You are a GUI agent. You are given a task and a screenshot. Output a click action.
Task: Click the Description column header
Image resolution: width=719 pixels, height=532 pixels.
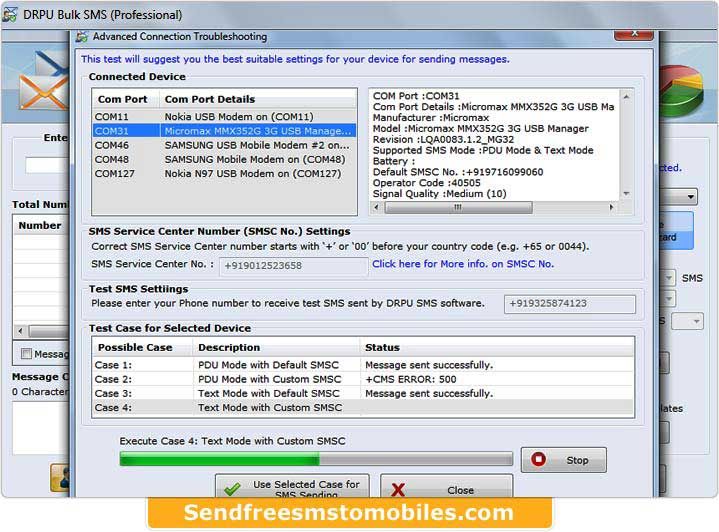(x=276, y=347)
